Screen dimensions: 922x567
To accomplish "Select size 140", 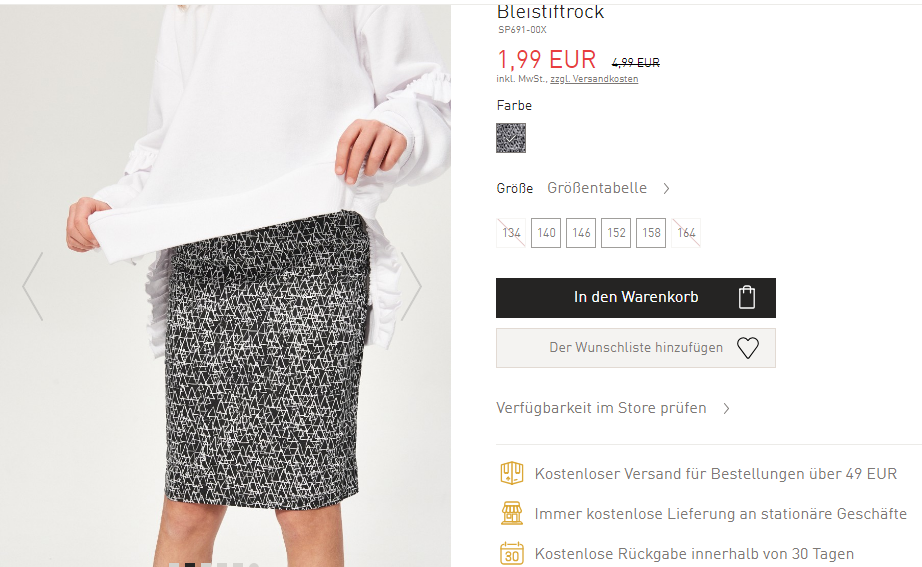I will click(x=546, y=233).
